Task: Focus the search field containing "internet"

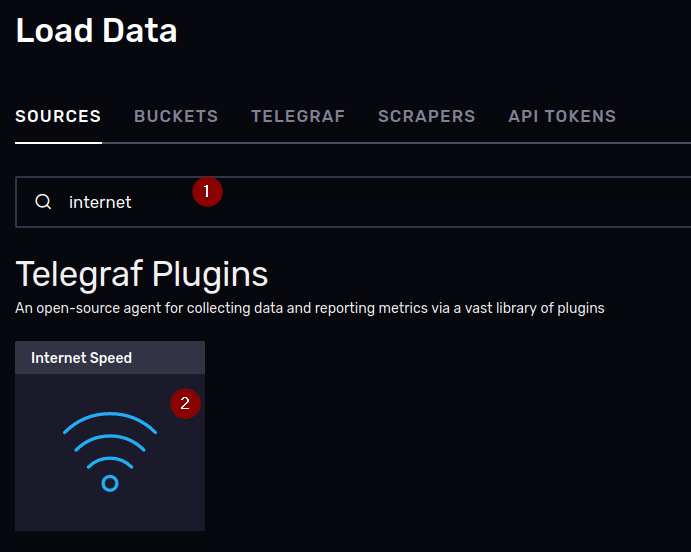Action: tap(353, 202)
